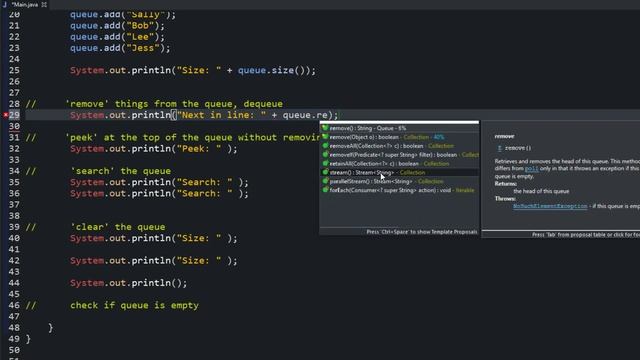
Task: Select forEach(Consumer action) proposal
Action: coord(399,190)
